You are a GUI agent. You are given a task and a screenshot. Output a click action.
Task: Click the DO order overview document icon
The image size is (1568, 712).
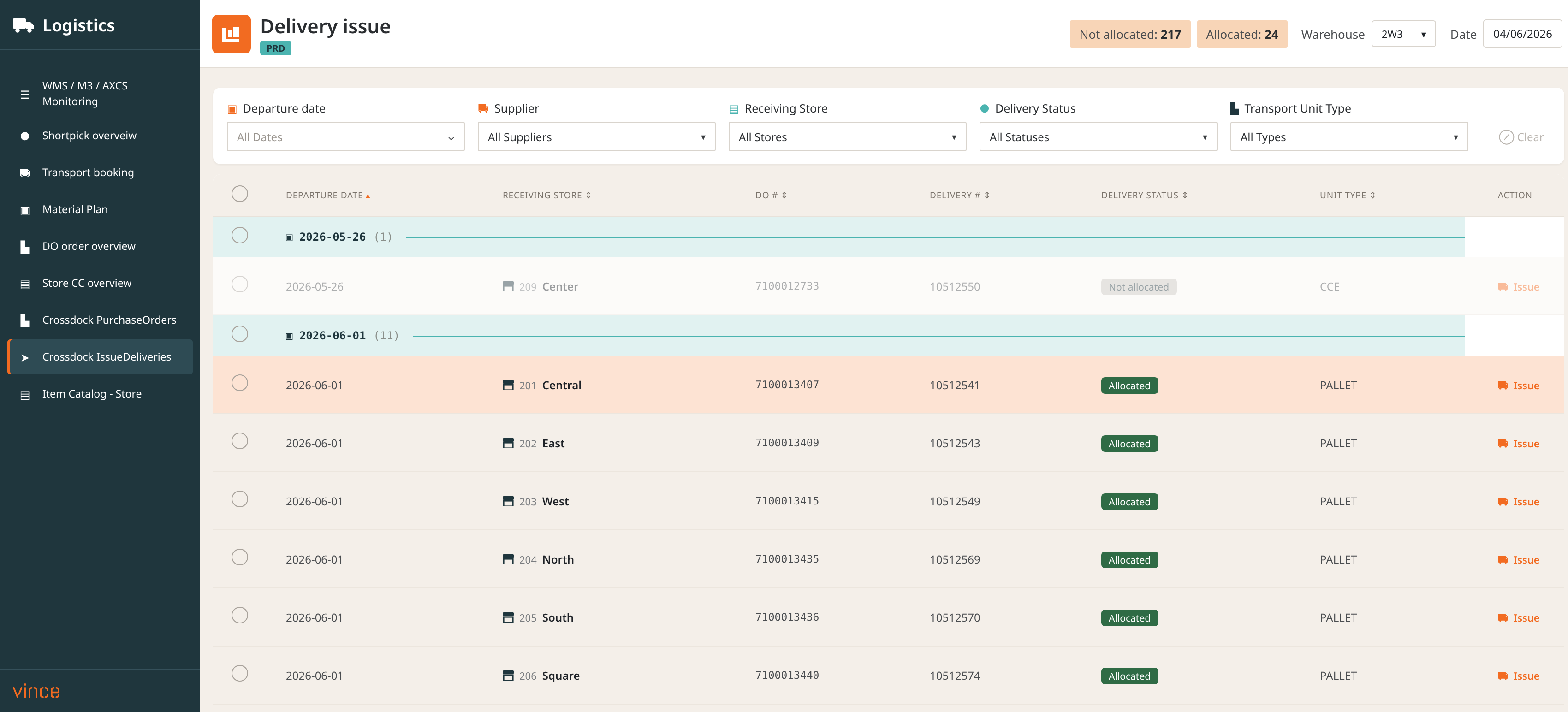coord(25,247)
